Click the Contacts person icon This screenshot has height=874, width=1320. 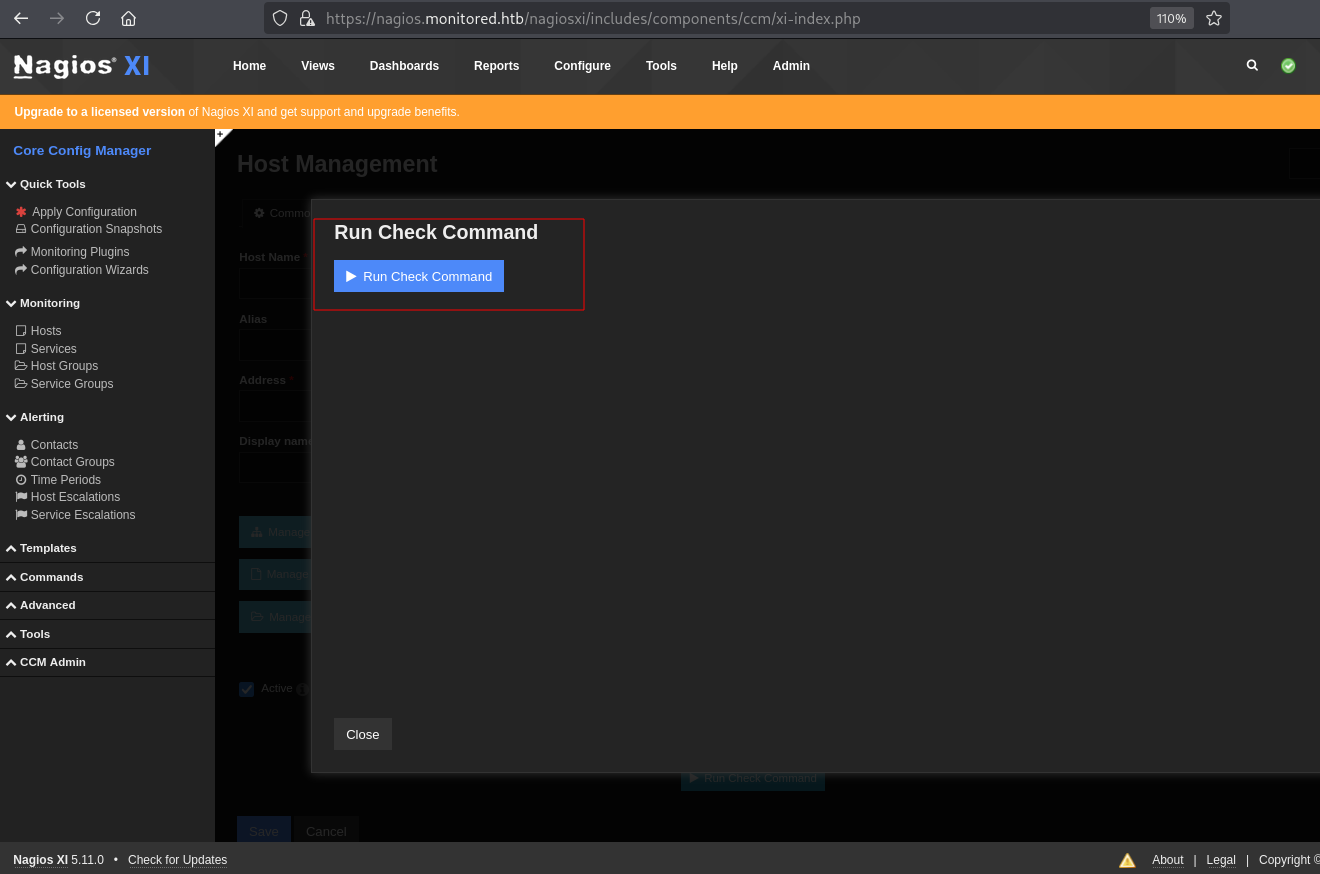pos(21,445)
